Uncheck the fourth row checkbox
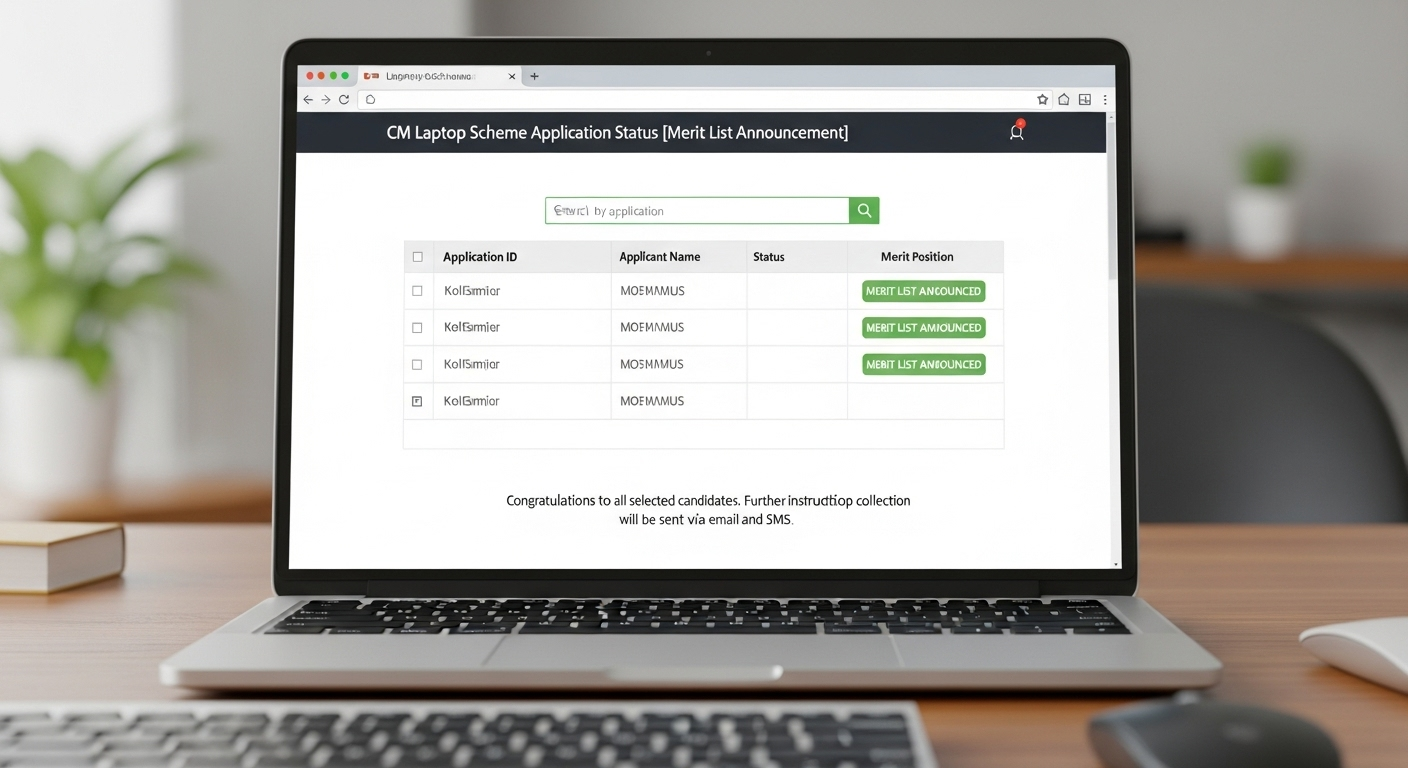Image resolution: width=1408 pixels, height=768 pixels. click(x=417, y=401)
